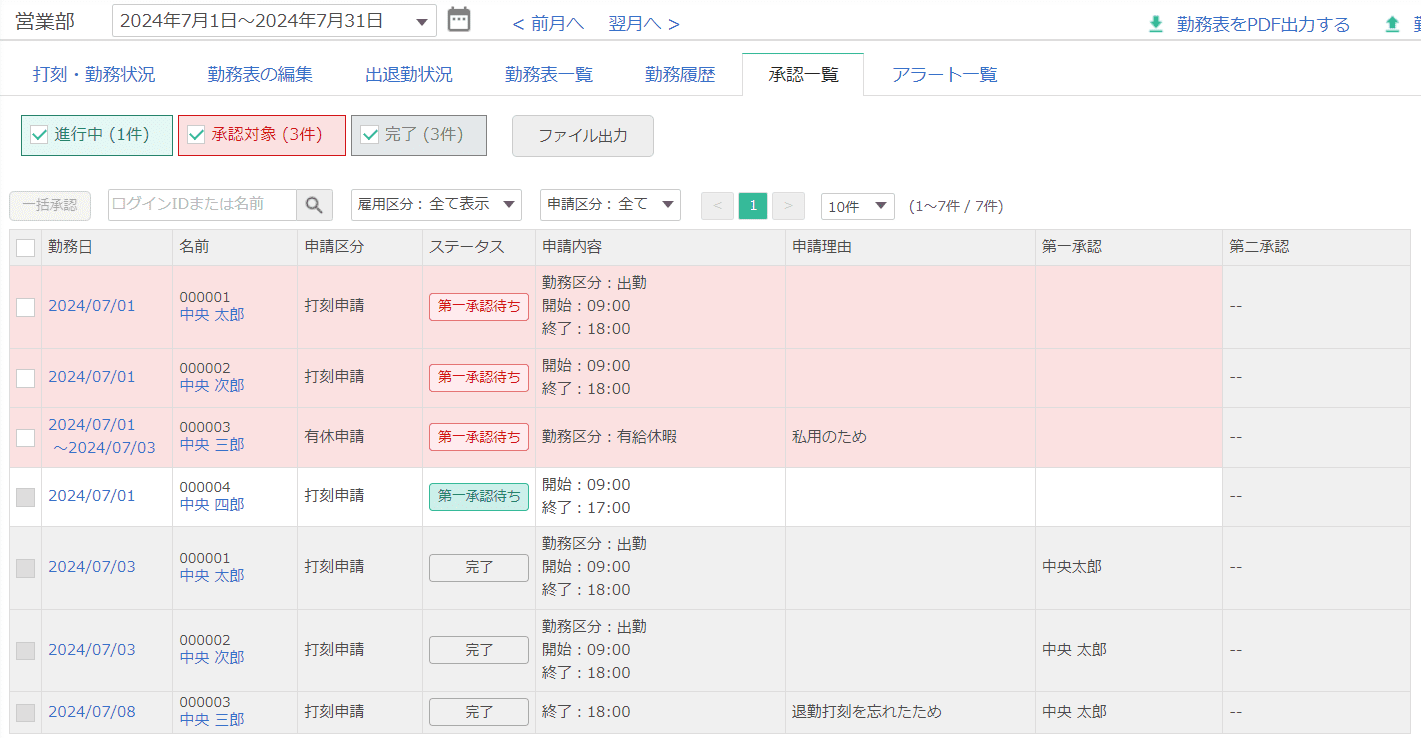The image size is (1421, 738).
Task: Go to previous page arrow
Action: (x=717, y=206)
